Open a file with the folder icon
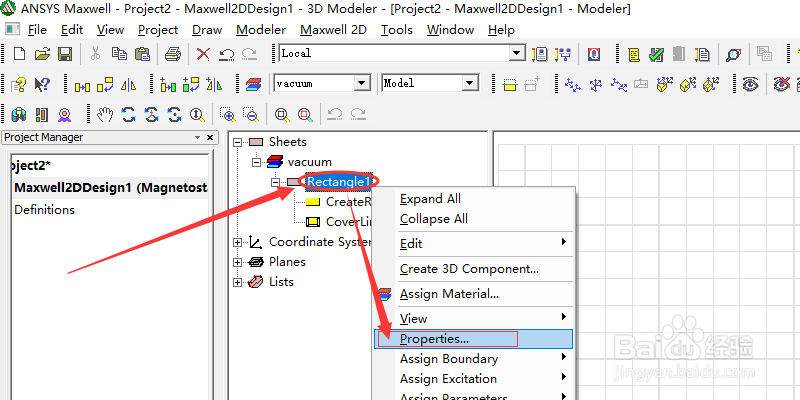800x400 pixels. (x=42, y=54)
